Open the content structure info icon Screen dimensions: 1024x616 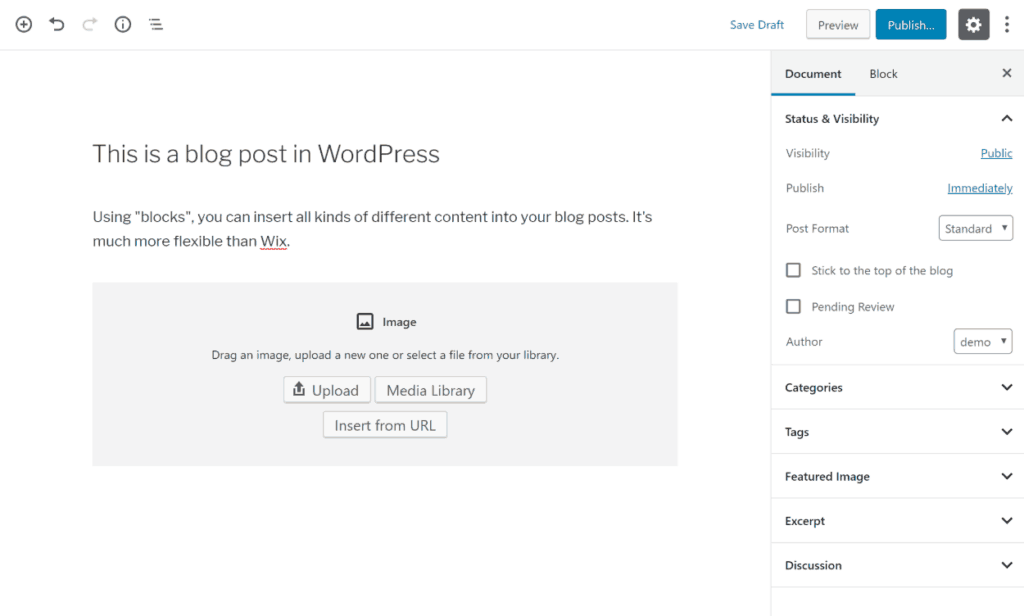tap(123, 25)
